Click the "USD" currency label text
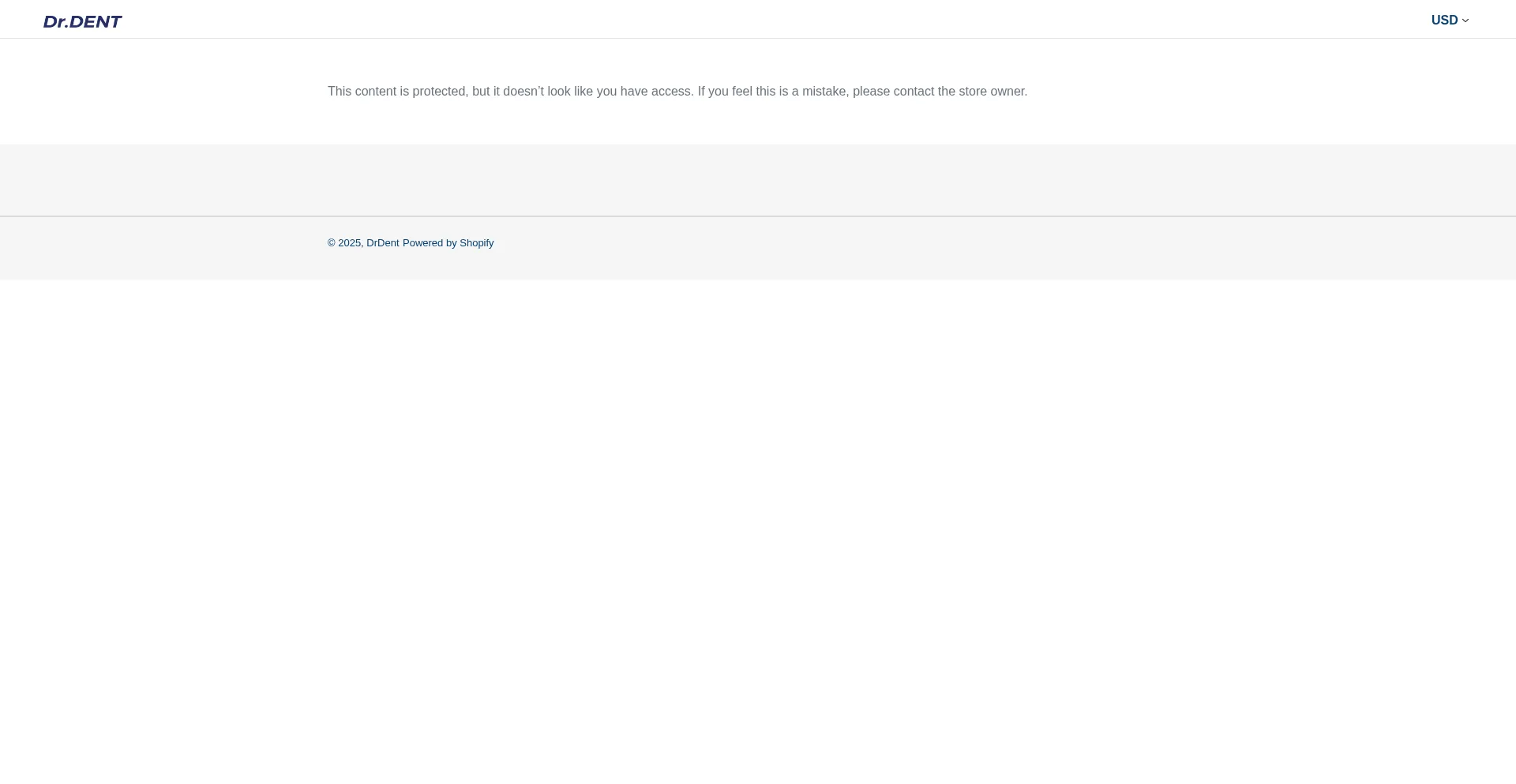1516x784 pixels. (1444, 21)
